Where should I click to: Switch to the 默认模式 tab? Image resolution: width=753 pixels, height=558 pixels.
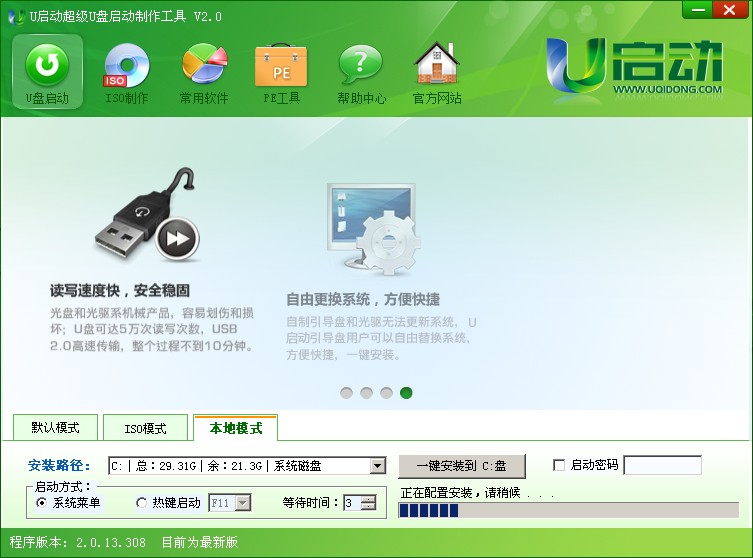click(55, 428)
